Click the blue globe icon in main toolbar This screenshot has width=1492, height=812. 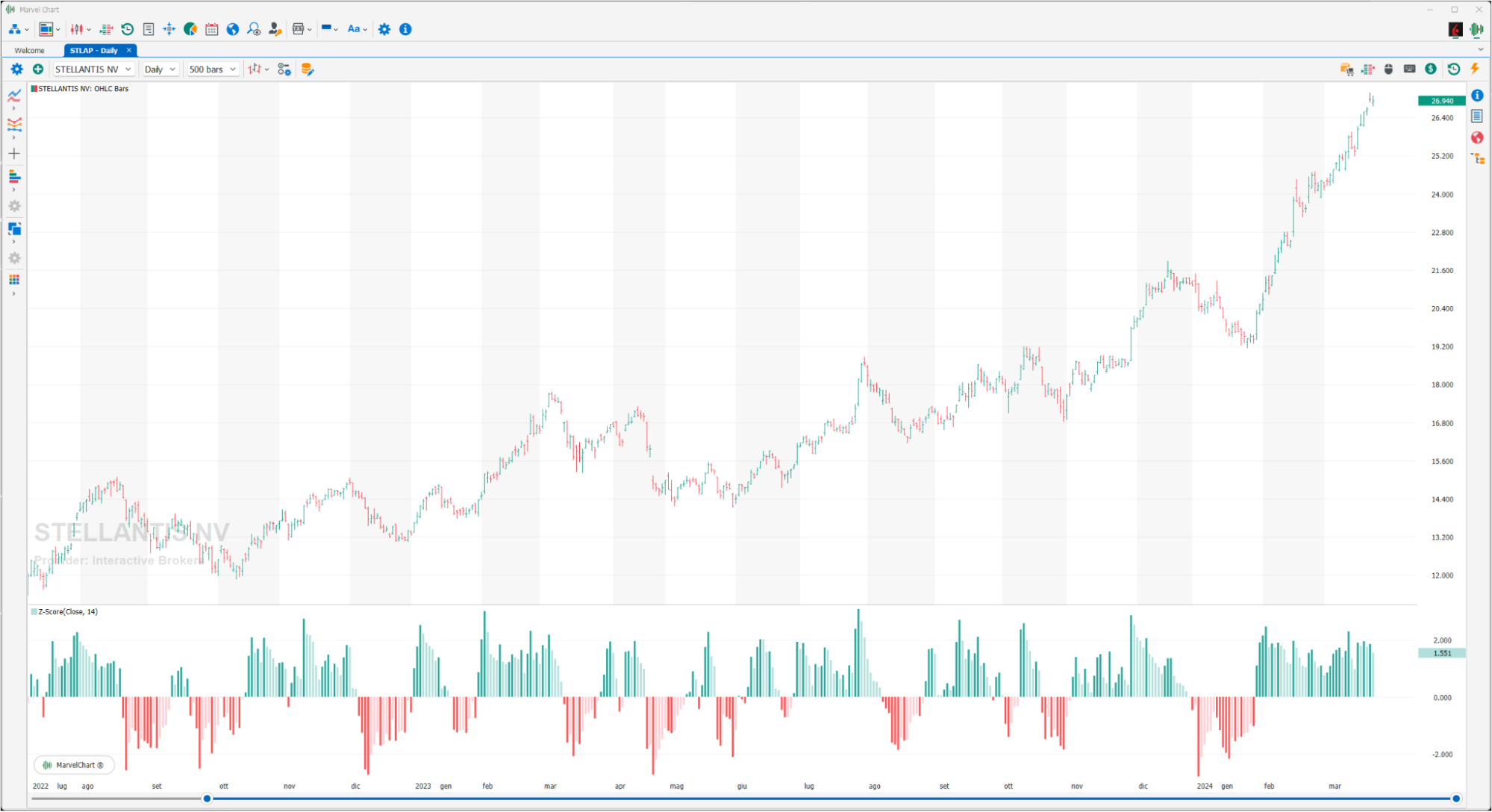click(x=233, y=29)
